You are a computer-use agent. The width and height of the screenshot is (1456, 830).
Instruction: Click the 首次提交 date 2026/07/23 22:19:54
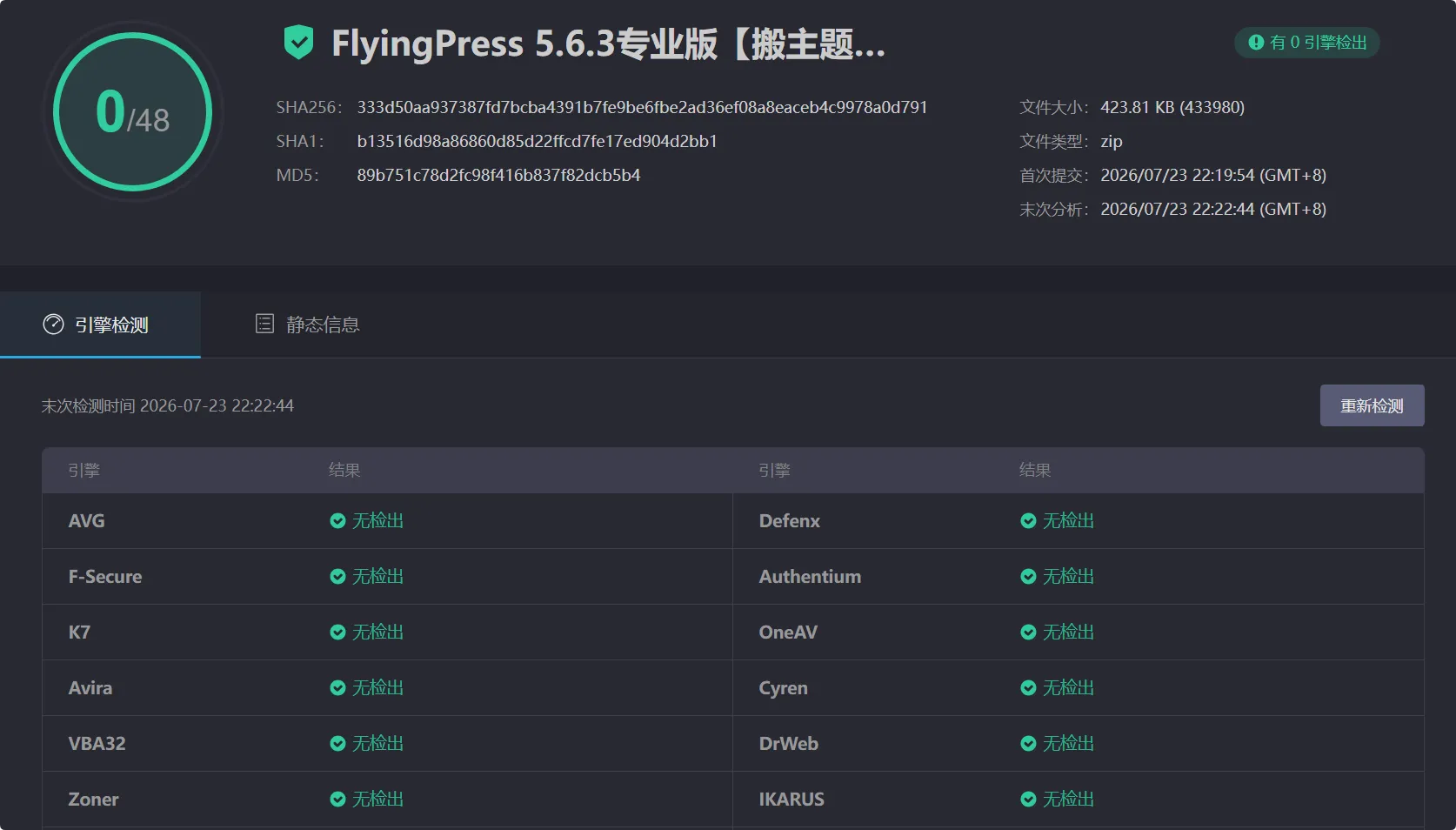click(x=1213, y=175)
